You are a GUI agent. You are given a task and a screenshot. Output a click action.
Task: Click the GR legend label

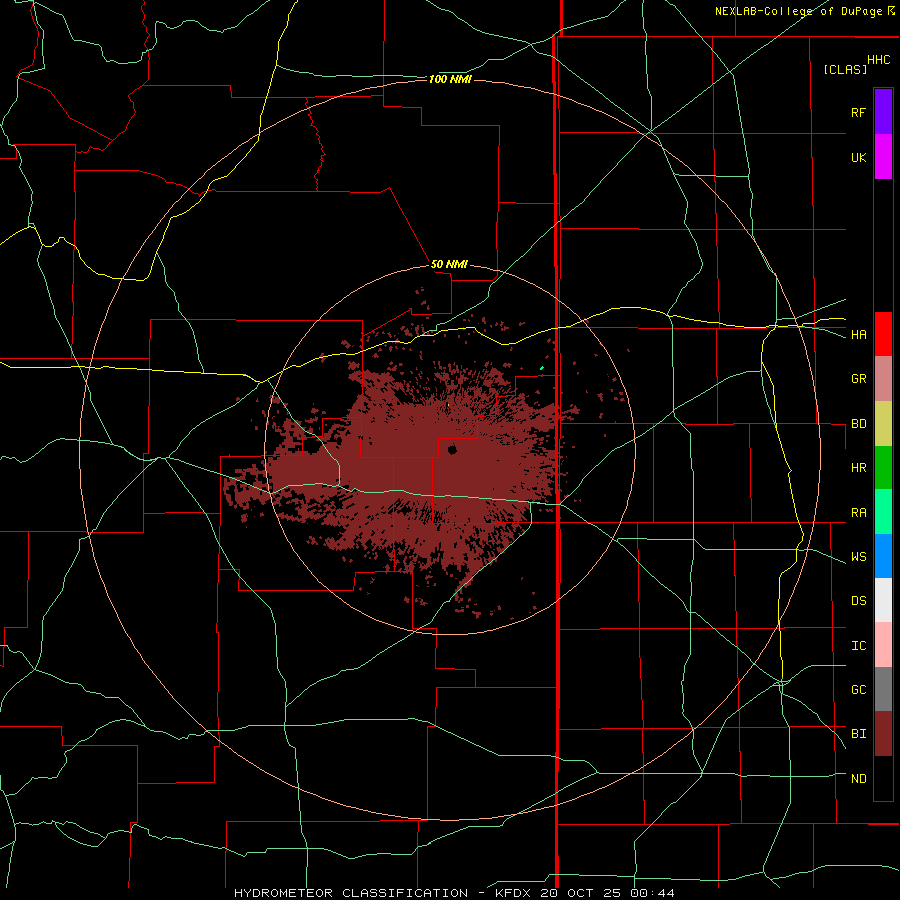pyautogui.click(x=858, y=379)
